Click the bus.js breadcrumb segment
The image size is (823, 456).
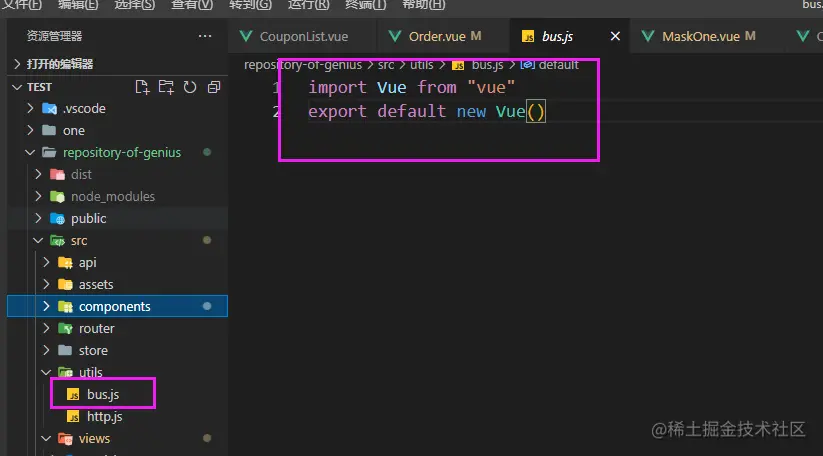(x=487, y=65)
